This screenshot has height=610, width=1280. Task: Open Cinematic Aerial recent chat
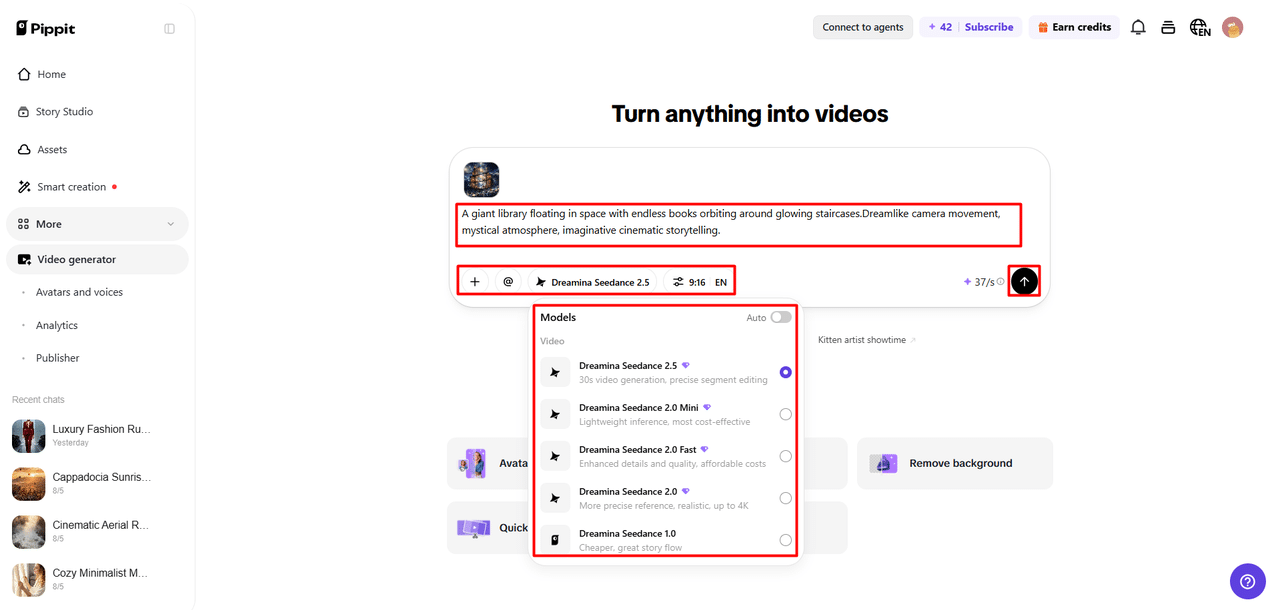point(97,531)
